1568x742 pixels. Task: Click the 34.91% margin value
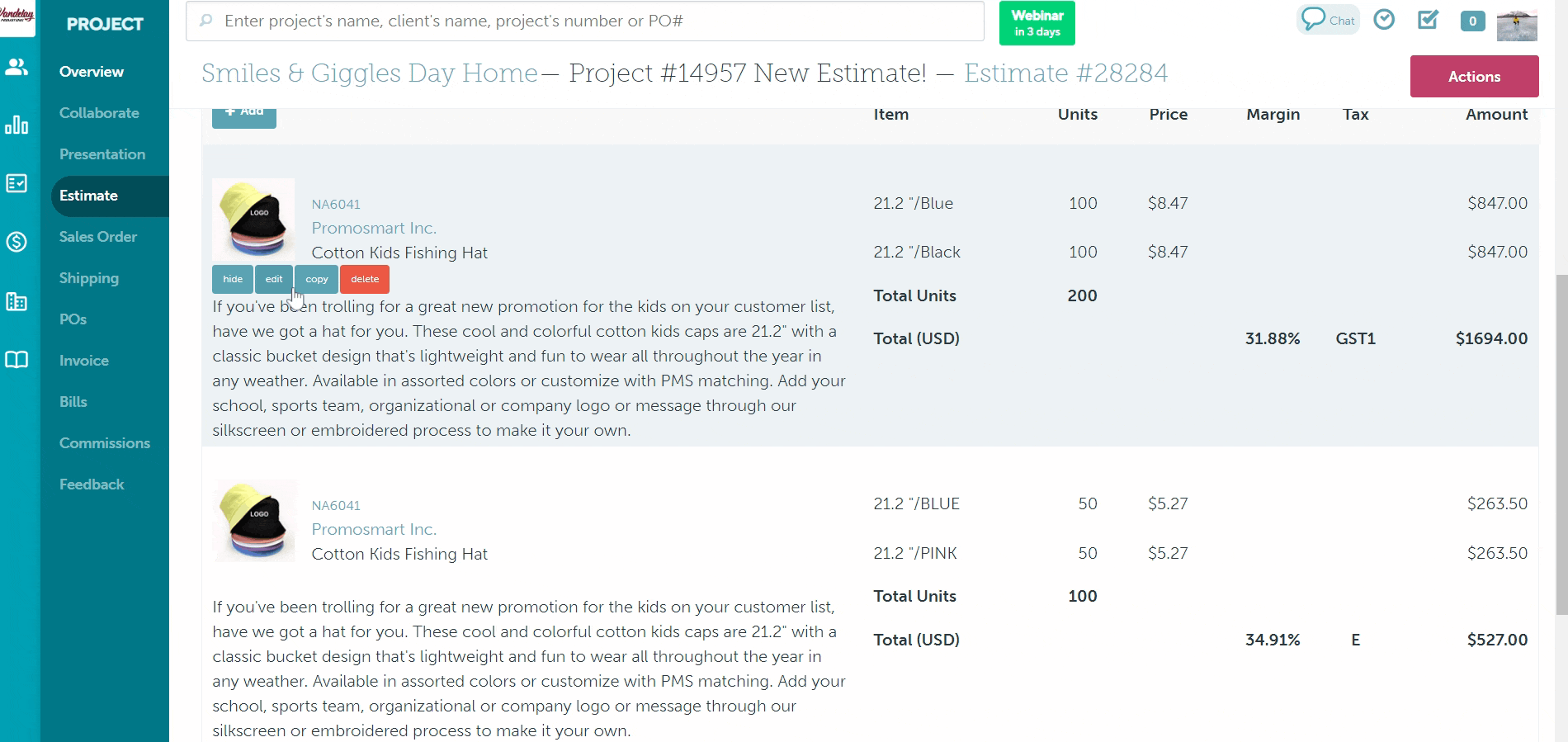click(1273, 640)
